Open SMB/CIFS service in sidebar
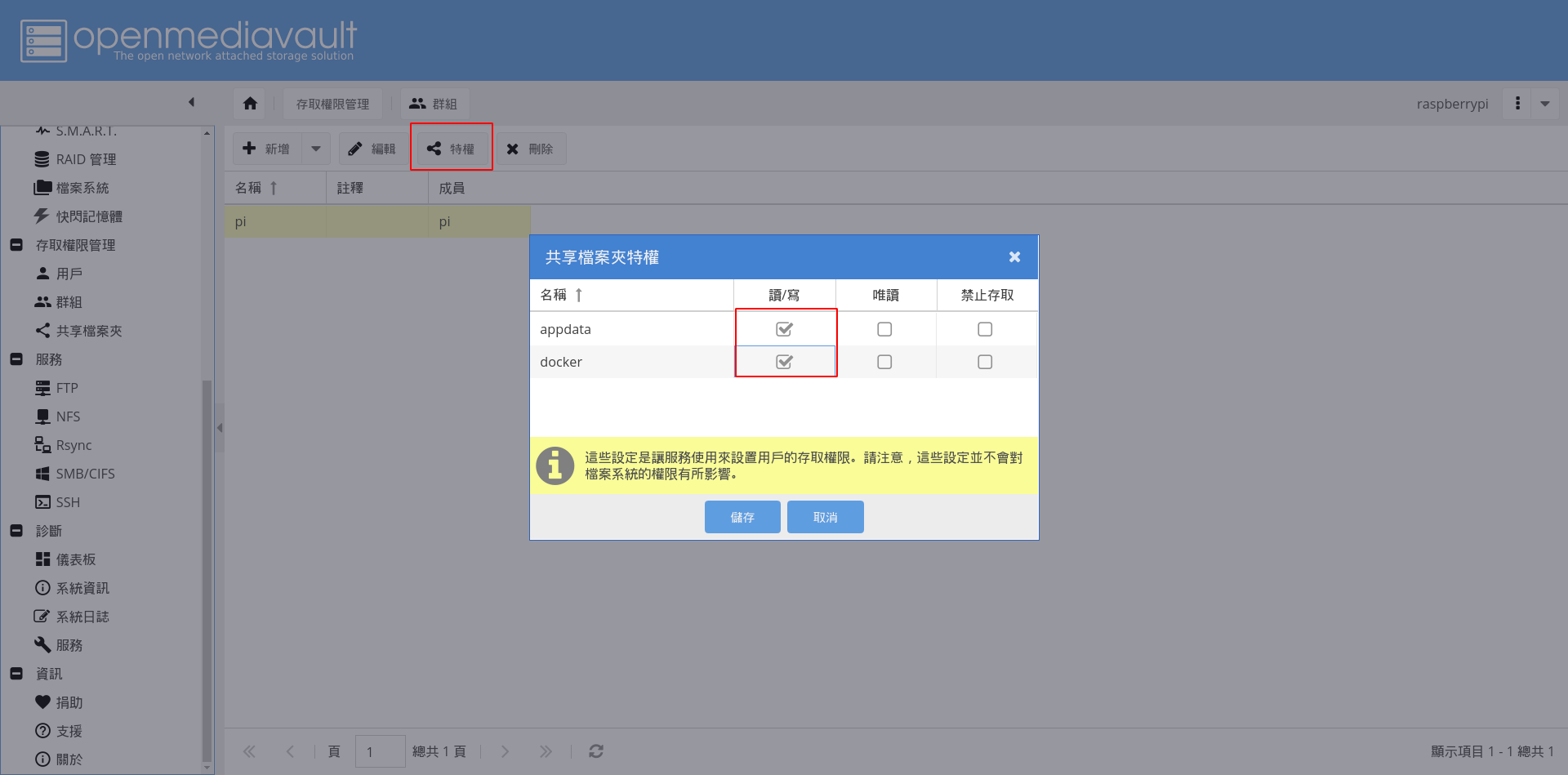Image resolution: width=1568 pixels, height=775 pixels. click(84, 474)
